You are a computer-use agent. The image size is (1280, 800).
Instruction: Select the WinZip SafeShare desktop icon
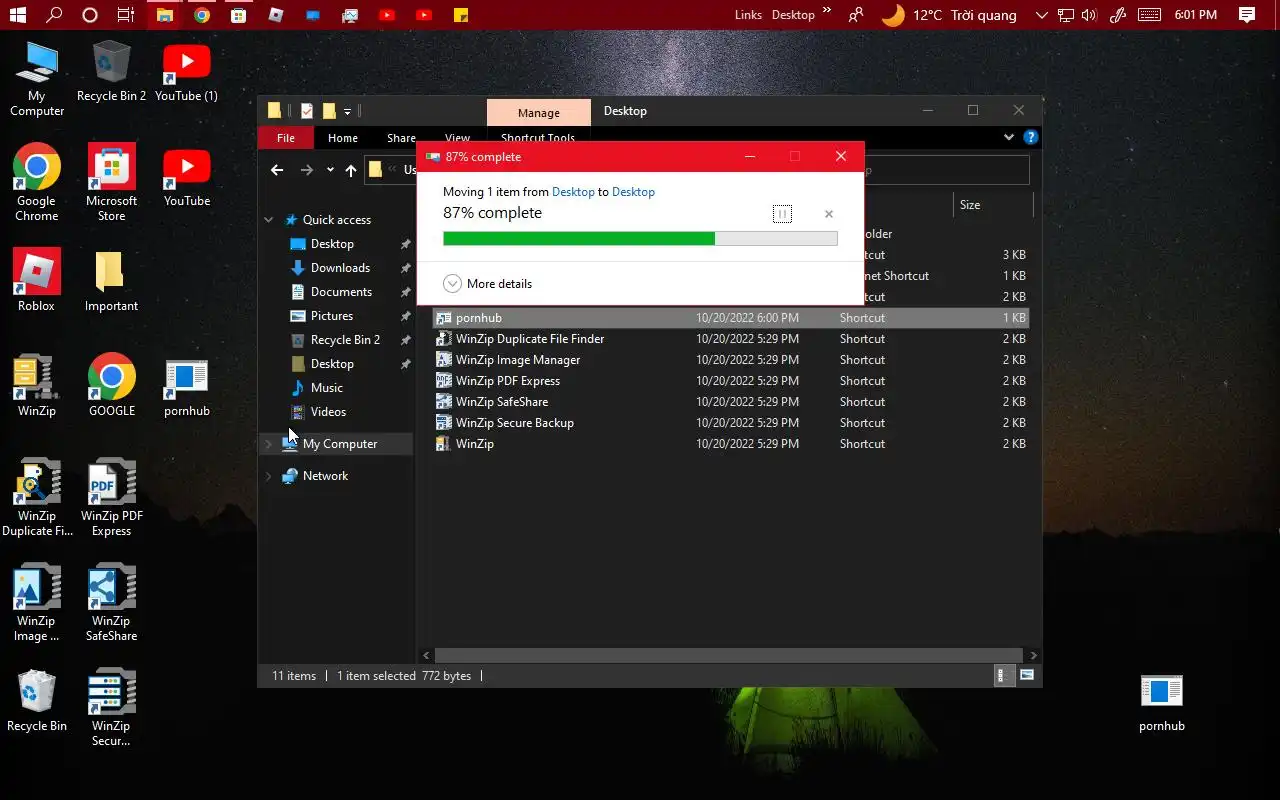click(x=111, y=602)
